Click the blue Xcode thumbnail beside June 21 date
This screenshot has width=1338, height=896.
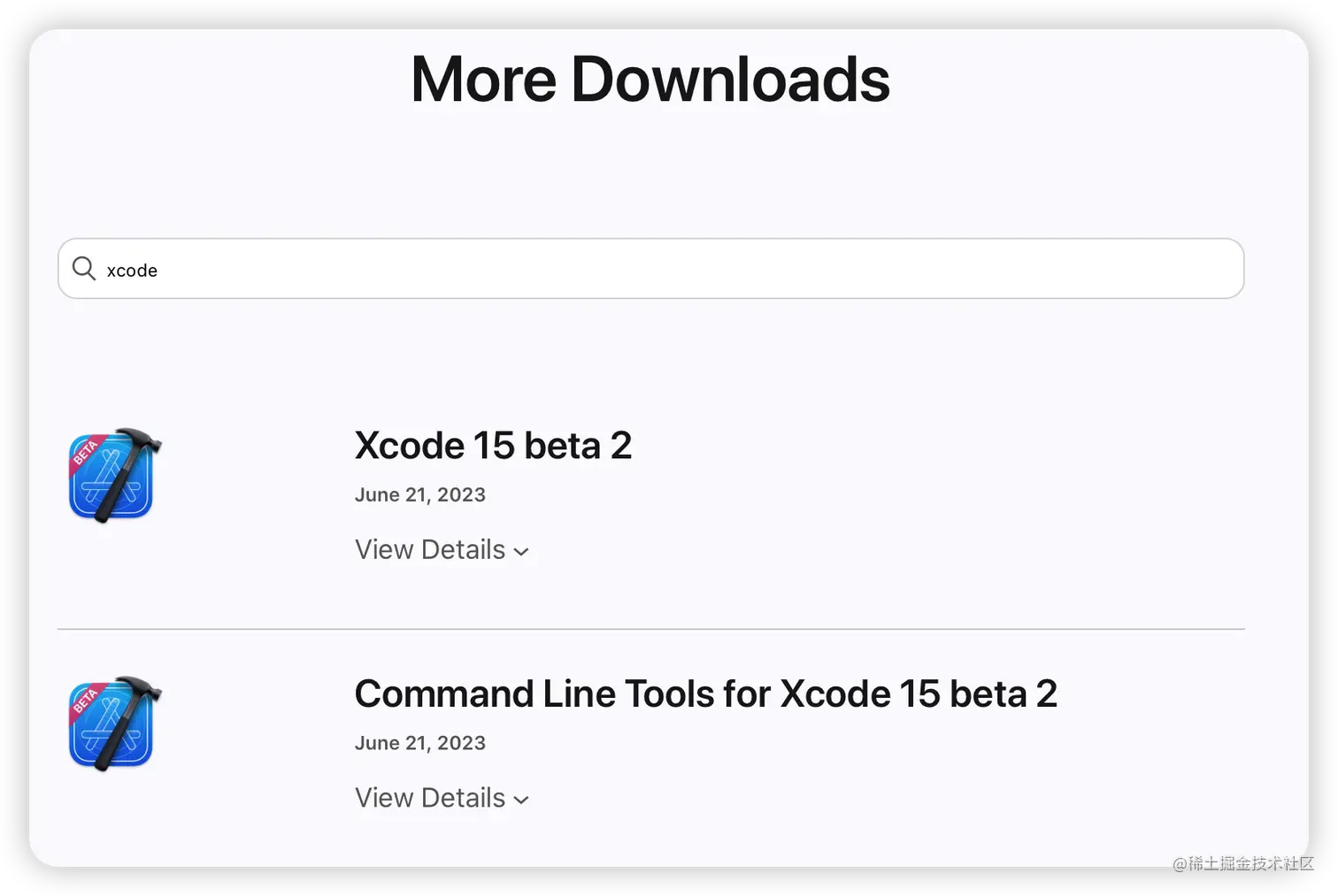(x=113, y=476)
